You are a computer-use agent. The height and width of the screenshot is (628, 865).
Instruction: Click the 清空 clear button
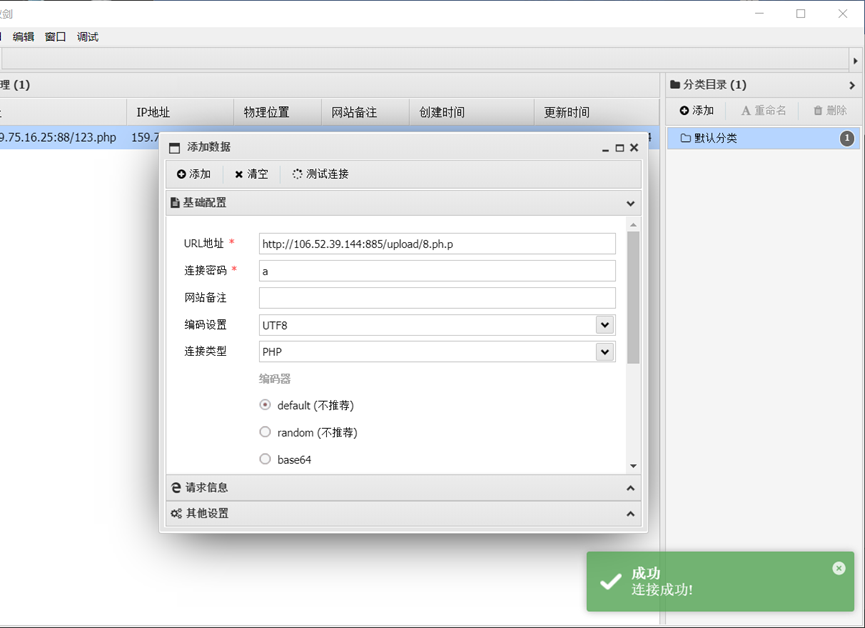[251, 174]
